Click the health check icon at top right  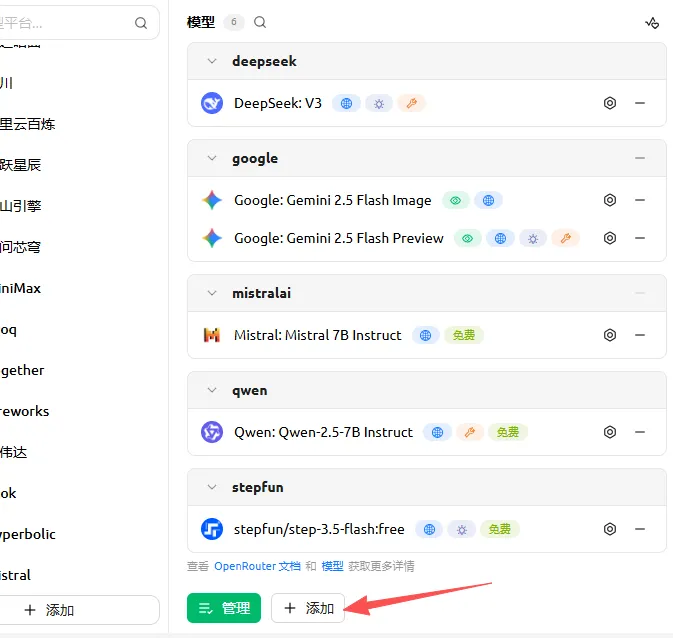click(x=652, y=23)
